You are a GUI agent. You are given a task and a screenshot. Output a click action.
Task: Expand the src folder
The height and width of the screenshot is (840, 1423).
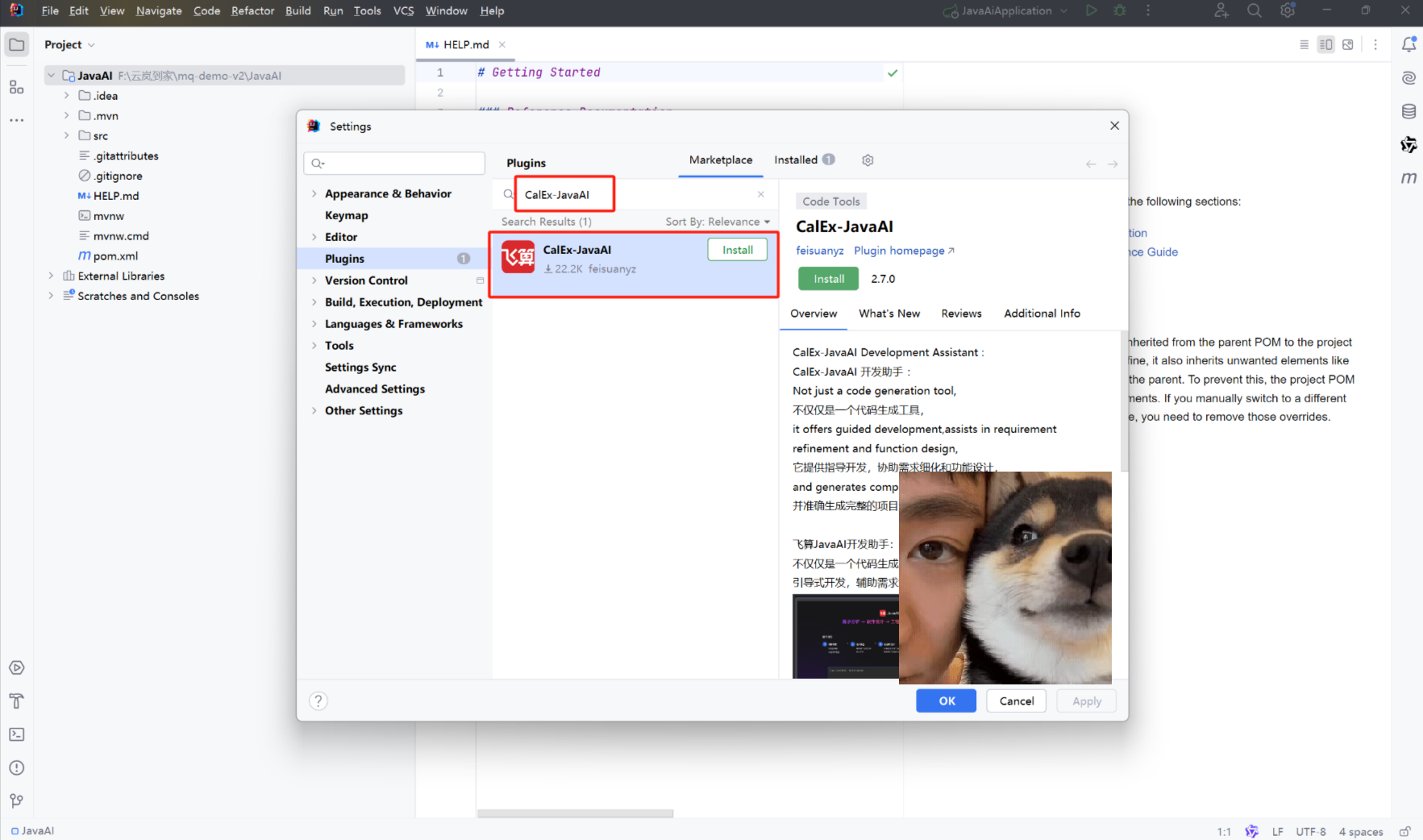(66, 135)
